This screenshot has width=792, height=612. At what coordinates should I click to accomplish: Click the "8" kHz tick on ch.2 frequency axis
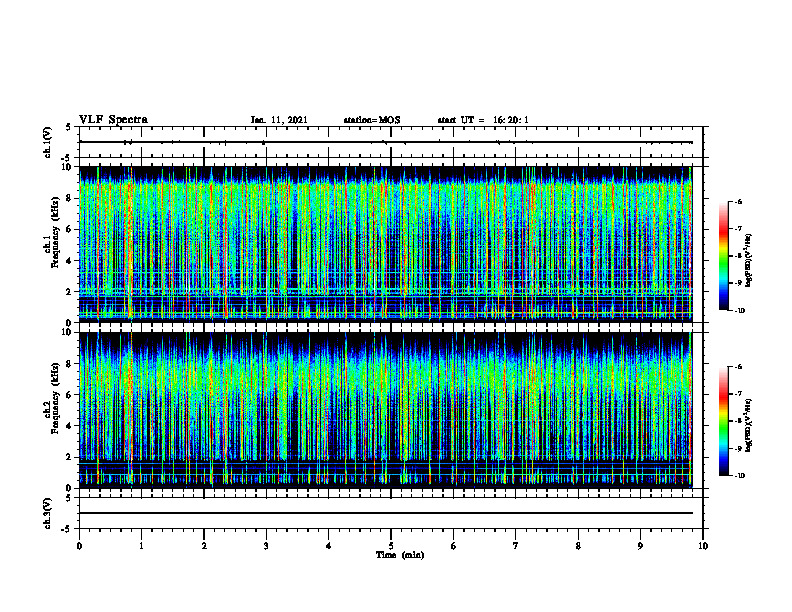(x=70, y=364)
